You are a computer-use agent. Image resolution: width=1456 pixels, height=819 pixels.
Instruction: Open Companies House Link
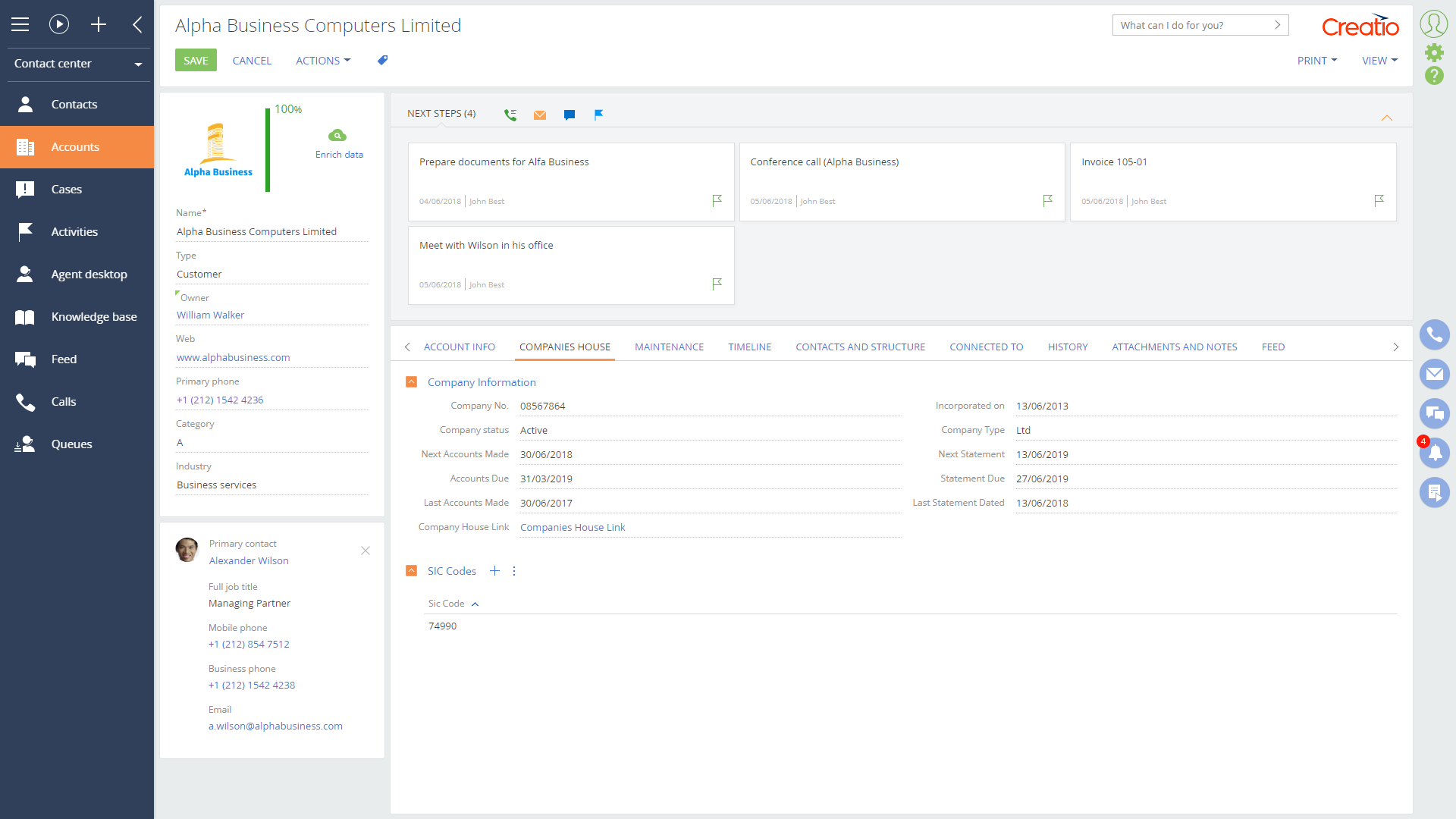coord(573,527)
